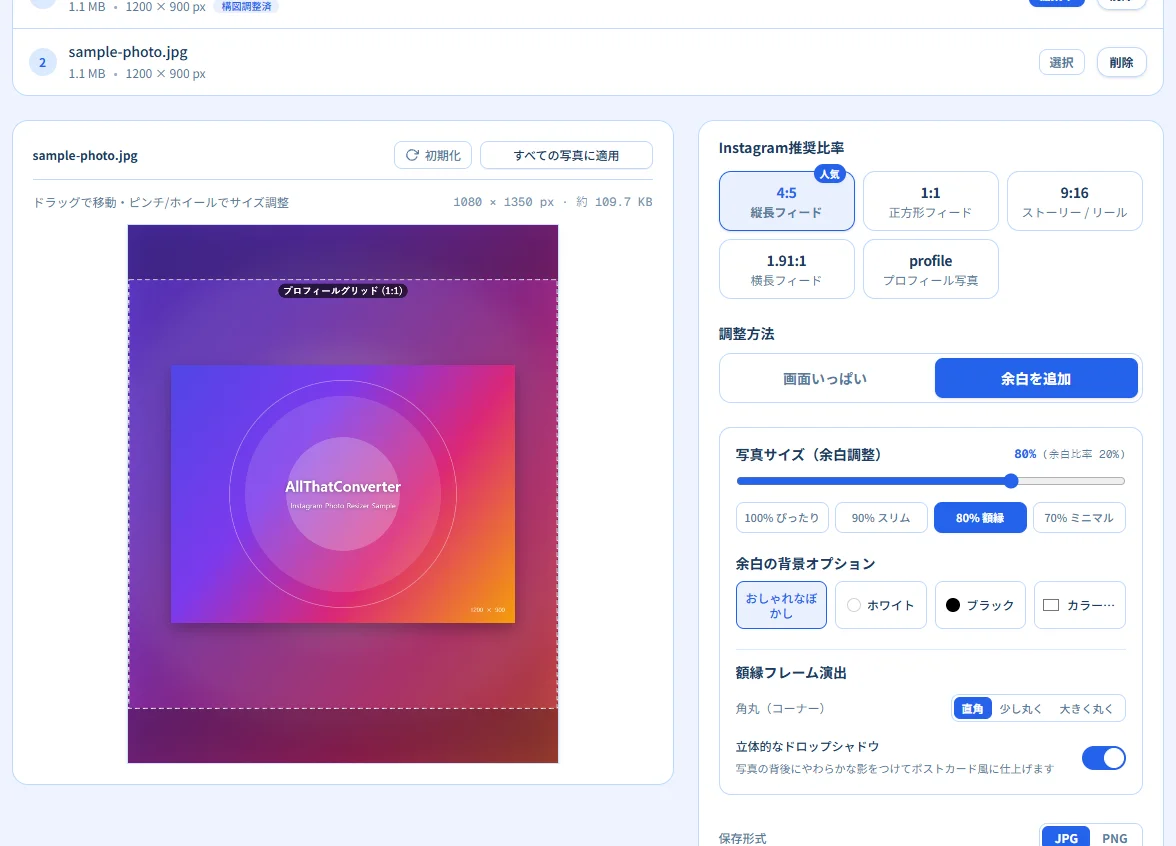Viewport: 1176px width, 846px height.
Task: Set corner style to 少し丸く
Action: point(1021,708)
